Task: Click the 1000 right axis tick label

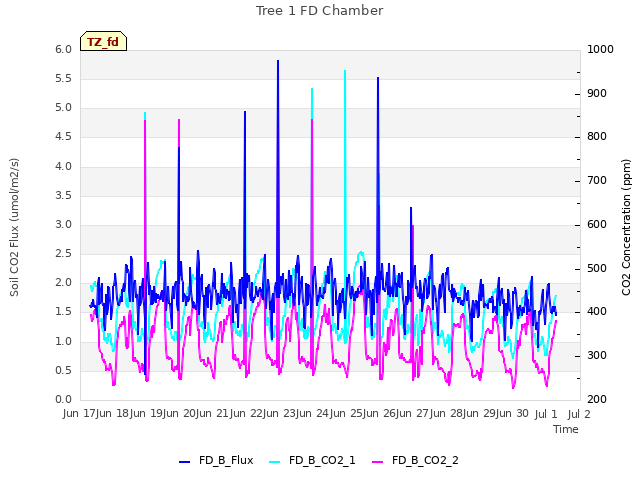Action: (x=600, y=49)
